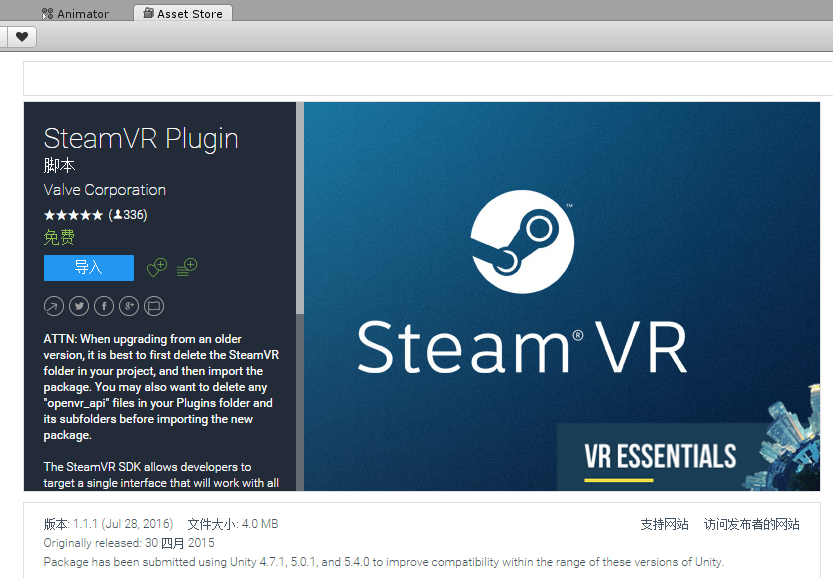Screen dimensions: 833x578
Task: Open Valve Corporation publisher link
Action: (x=105, y=190)
